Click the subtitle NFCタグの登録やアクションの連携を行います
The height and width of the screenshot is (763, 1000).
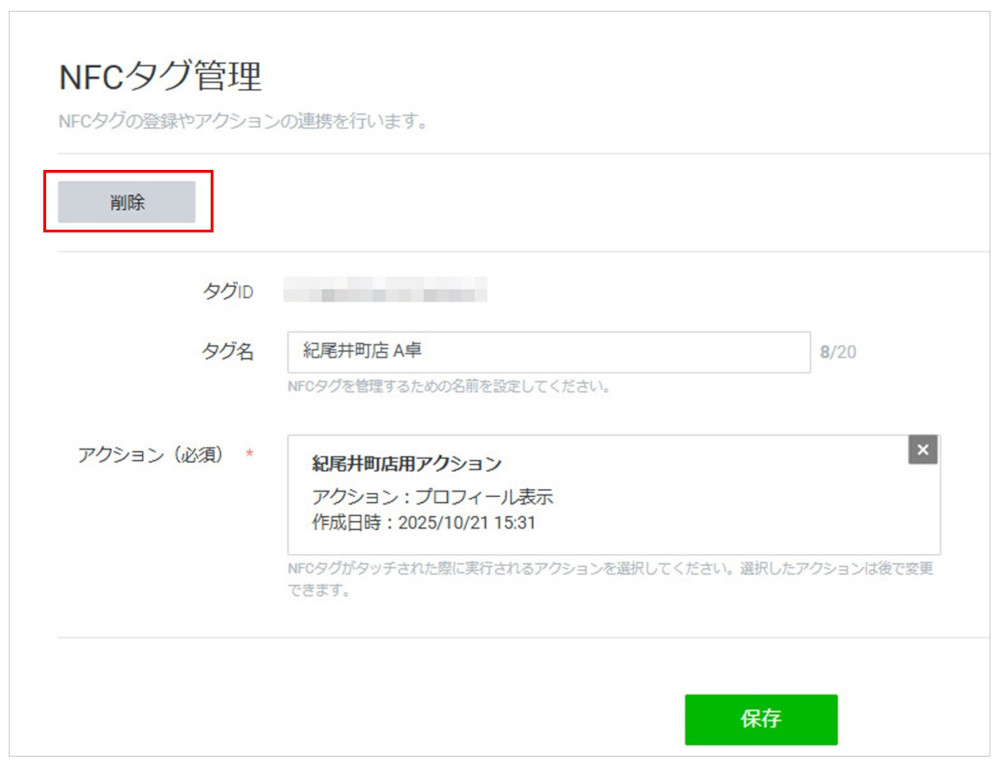pyautogui.click(x=243, y=123)
